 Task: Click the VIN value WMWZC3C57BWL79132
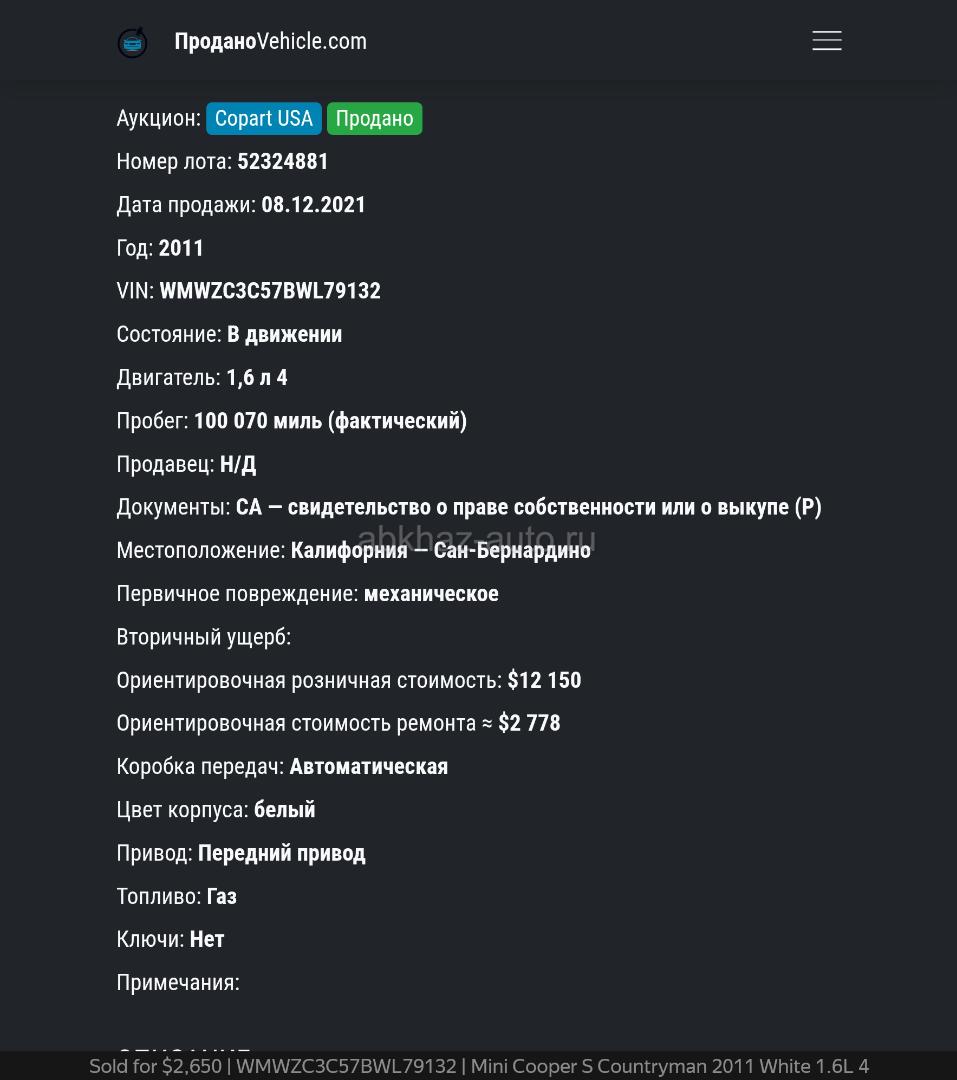click(270, 291)
